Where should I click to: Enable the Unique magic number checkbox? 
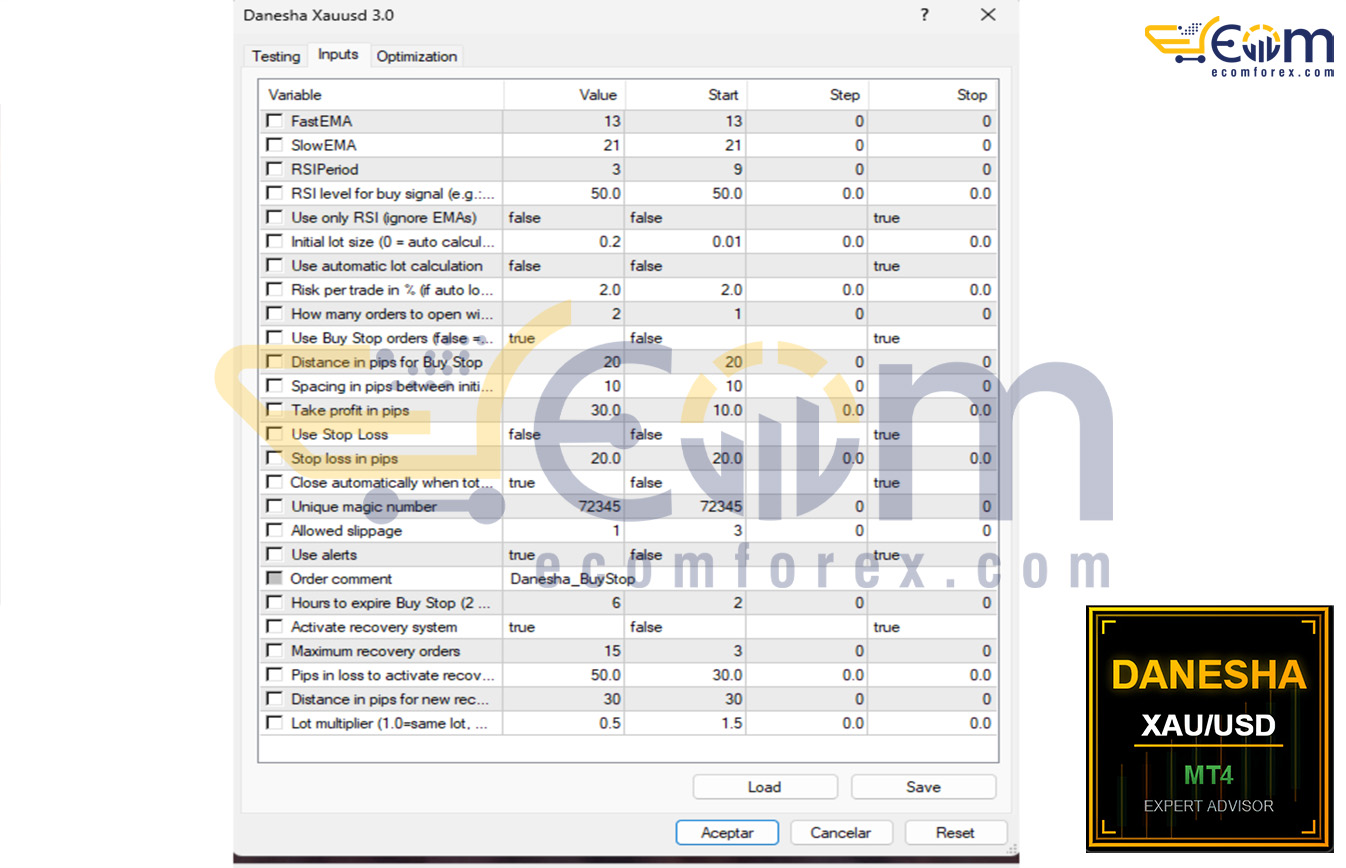click(275, 507)
